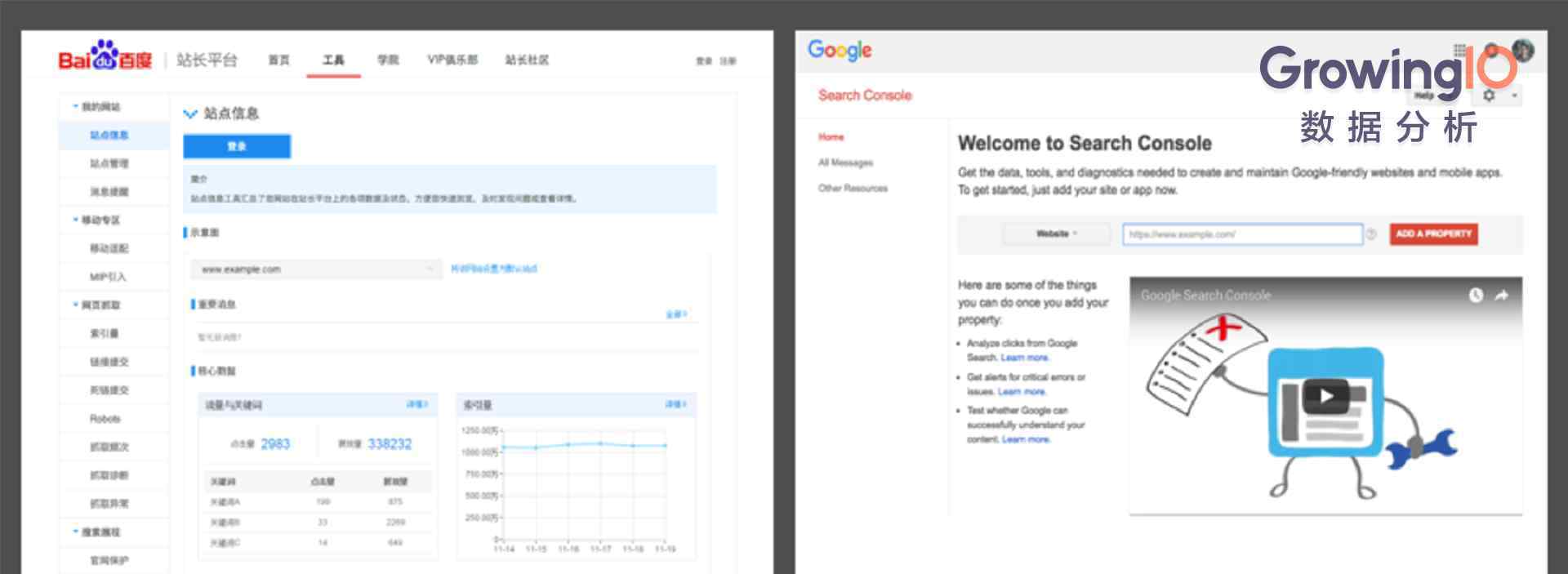Viewport: 1568px width, 574px height.
Task: Open 详情 link in 索引量 card
Action: (x=675, y=404)
